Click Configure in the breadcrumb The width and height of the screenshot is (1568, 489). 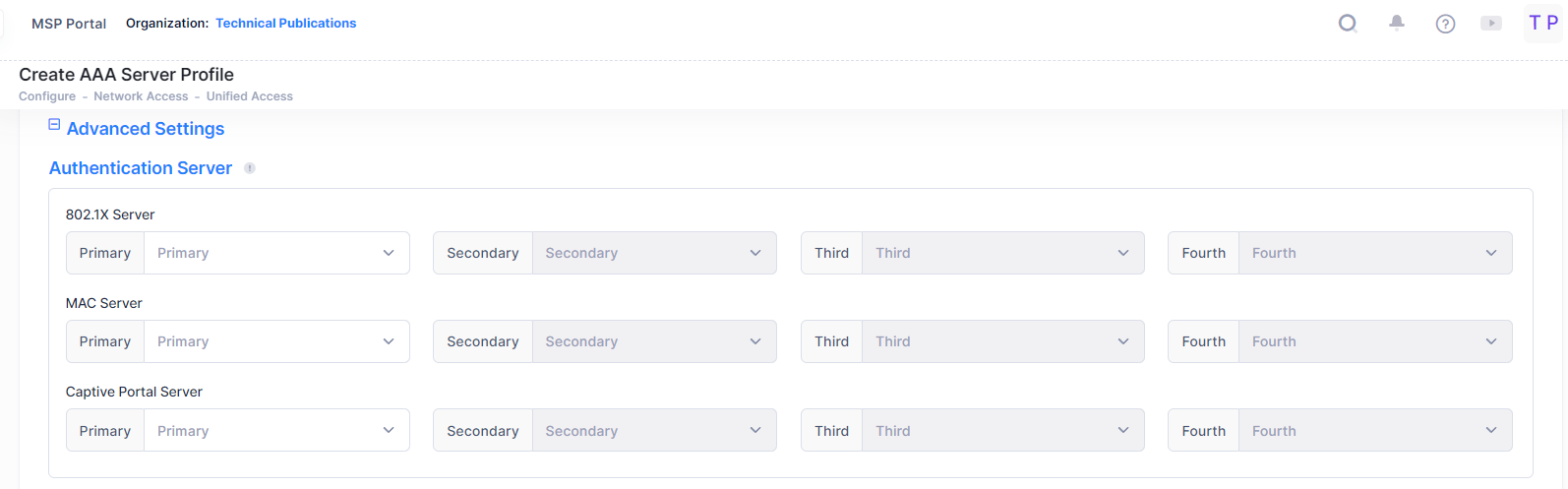tap(47, 96)
